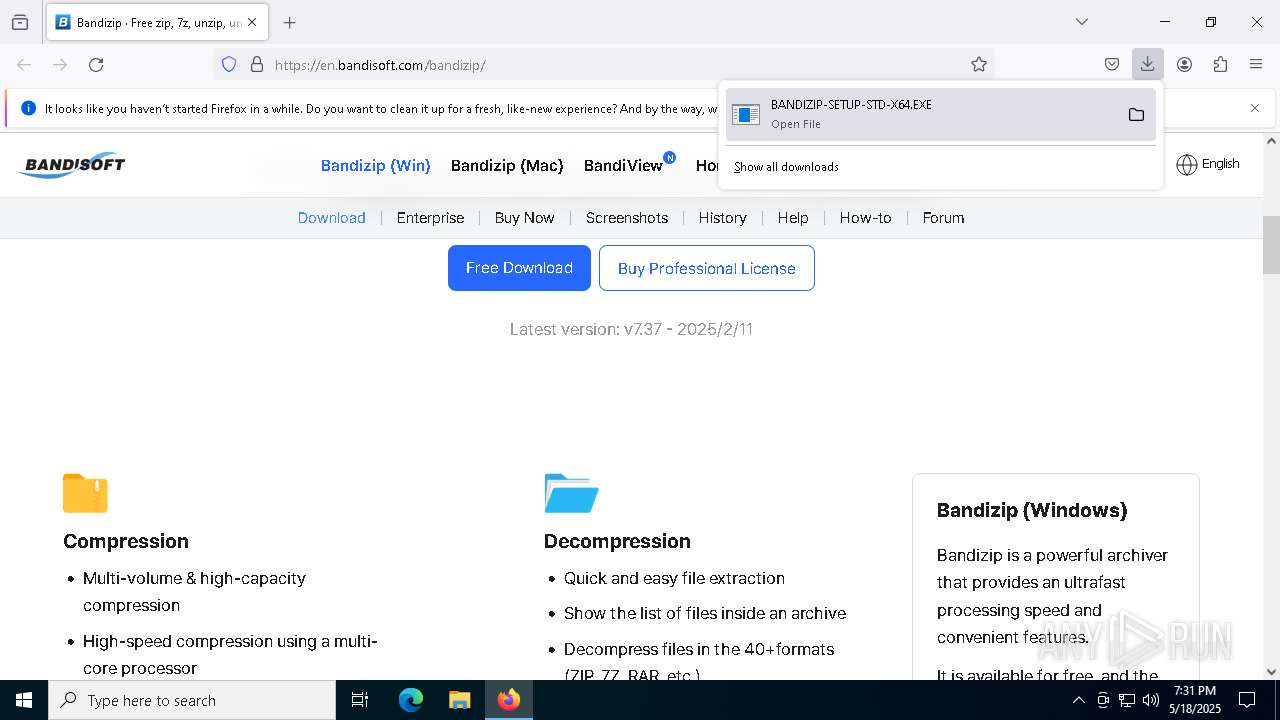Open the Bandizip (Mac) menu
The height and width of the screenshot is (720, 1280).
[507, 165]
